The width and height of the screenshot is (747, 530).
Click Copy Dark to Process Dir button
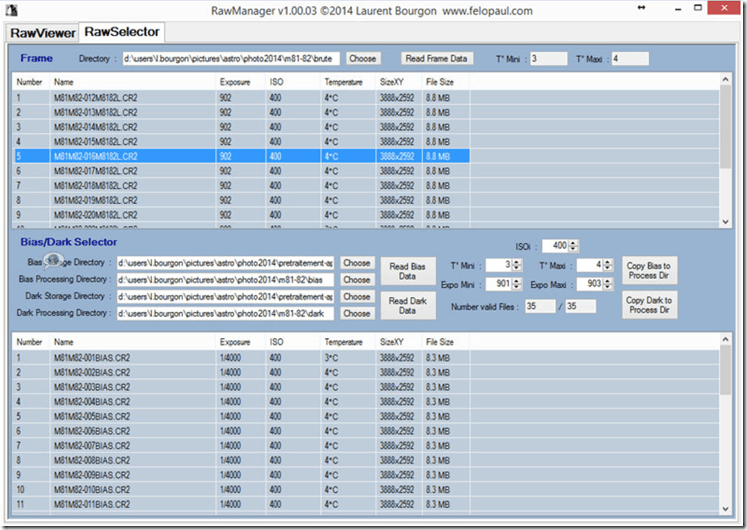pyautogui.click(x=649, y=305)
